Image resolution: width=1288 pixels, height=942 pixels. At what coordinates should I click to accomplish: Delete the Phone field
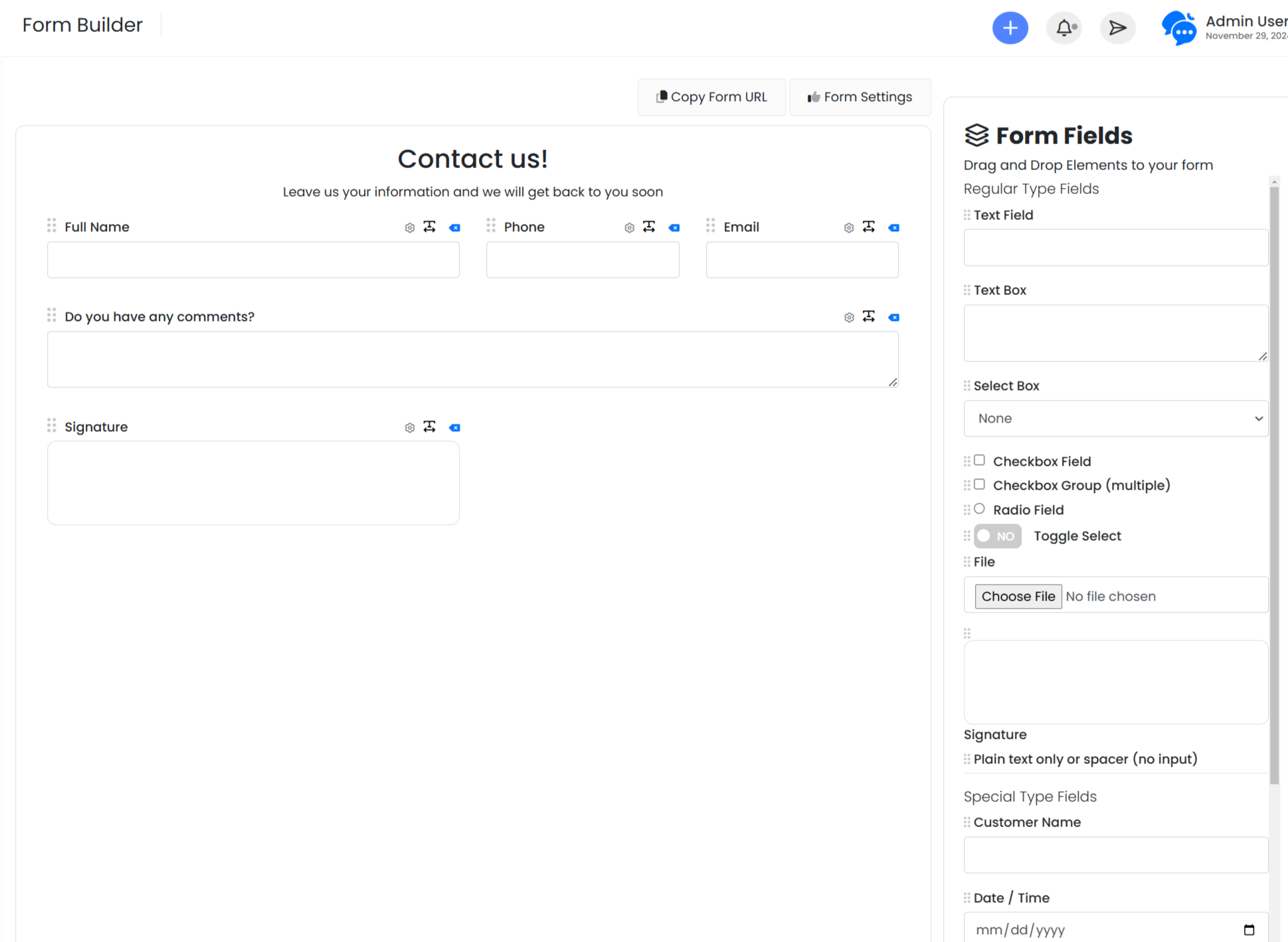[x=674, y=228]
